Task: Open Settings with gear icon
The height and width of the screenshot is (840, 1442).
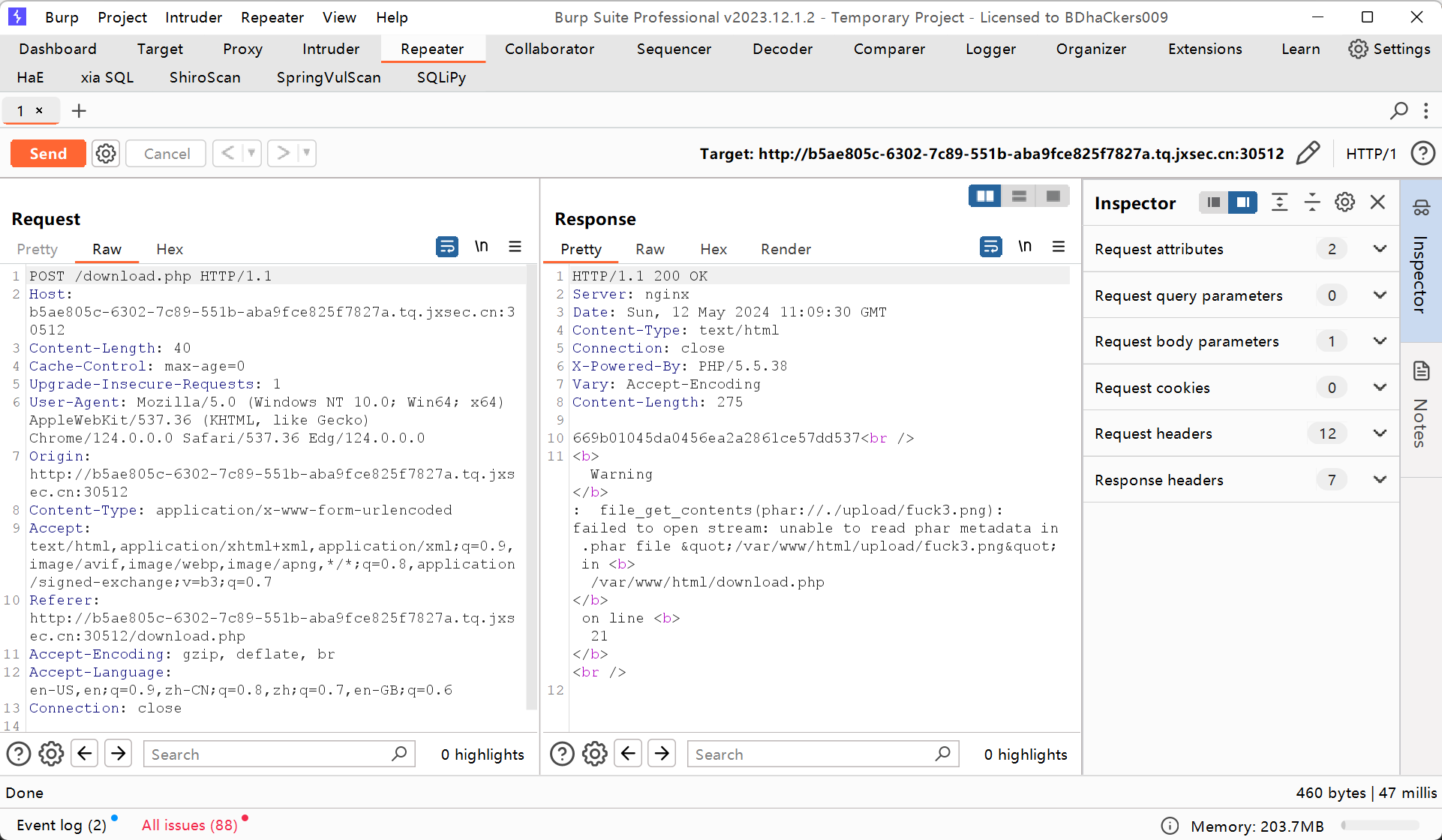Action: coord(1389,49)
